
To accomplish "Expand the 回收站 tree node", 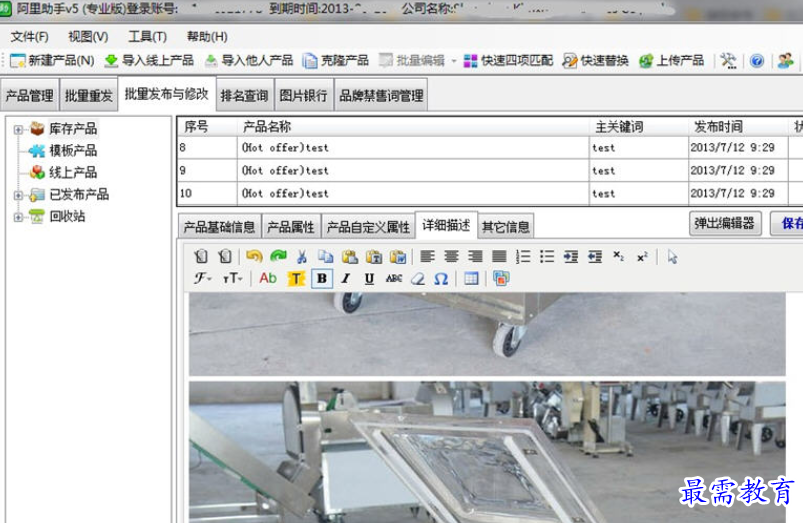I will coord(18,217).
